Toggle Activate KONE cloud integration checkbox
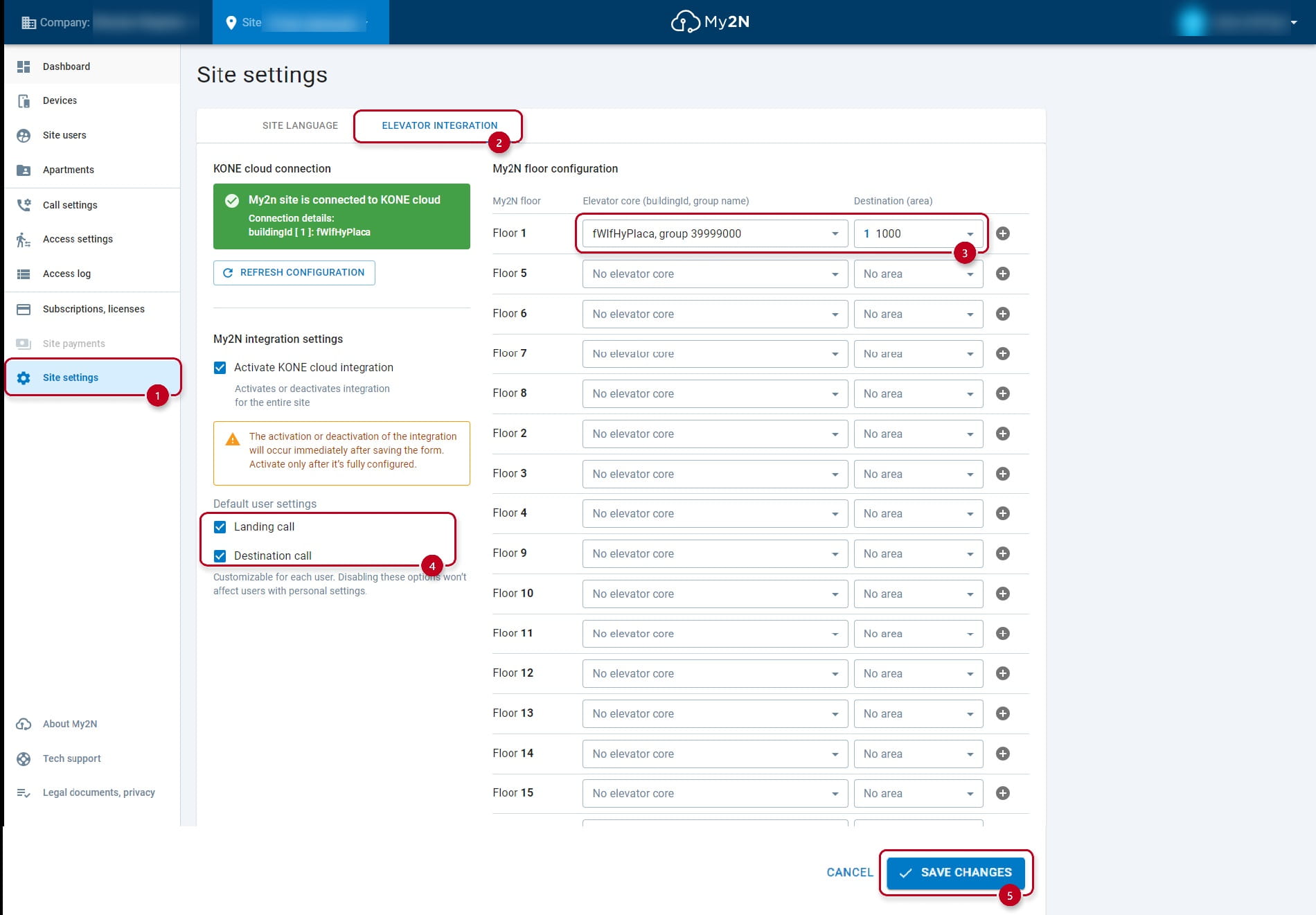Viewport: 1316px width, 915px height. point(220,368)
